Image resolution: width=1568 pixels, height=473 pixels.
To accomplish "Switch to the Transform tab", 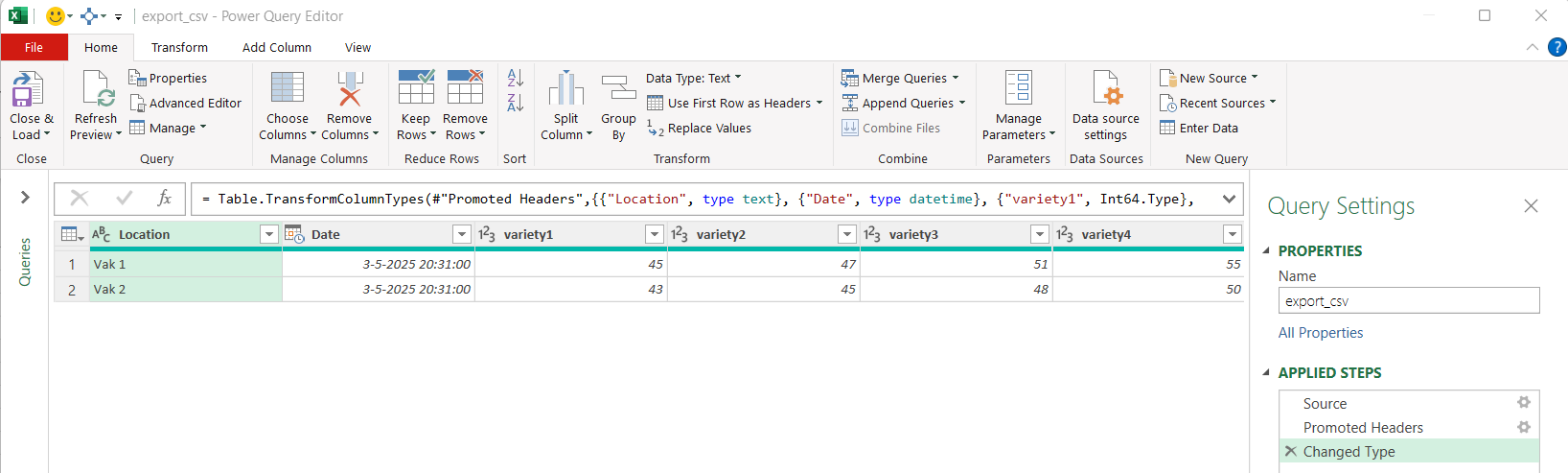I will pyautogui.click(x=179, y=47).
